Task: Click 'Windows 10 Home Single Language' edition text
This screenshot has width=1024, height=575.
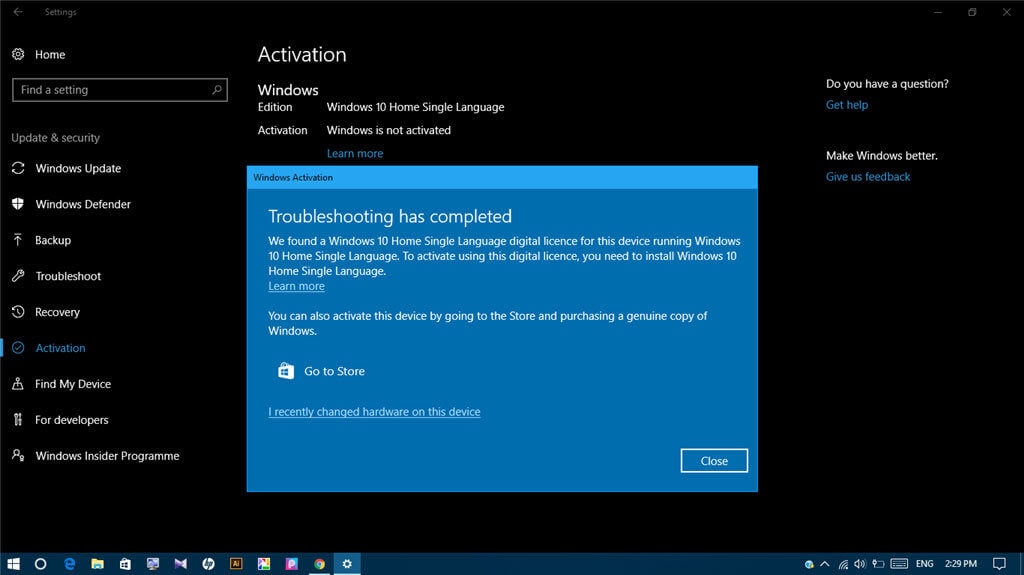Action: click(x=415, y=107)
